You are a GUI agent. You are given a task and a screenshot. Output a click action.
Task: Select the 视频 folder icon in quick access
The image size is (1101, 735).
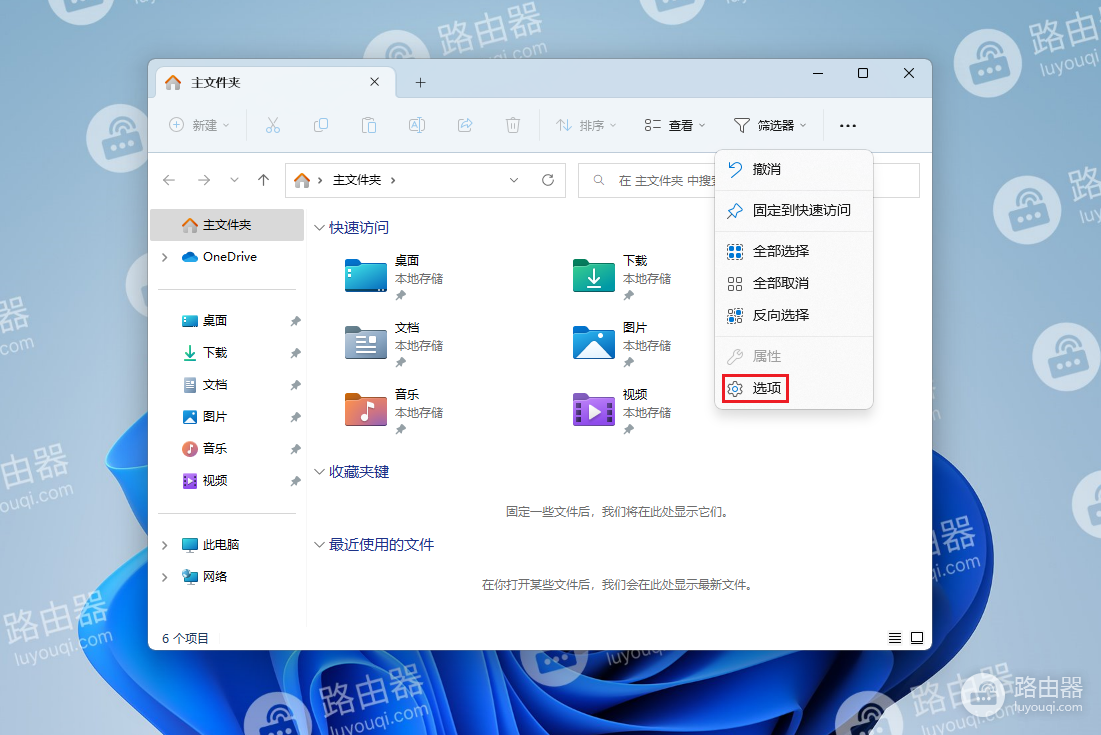click(x=594, y=409)
